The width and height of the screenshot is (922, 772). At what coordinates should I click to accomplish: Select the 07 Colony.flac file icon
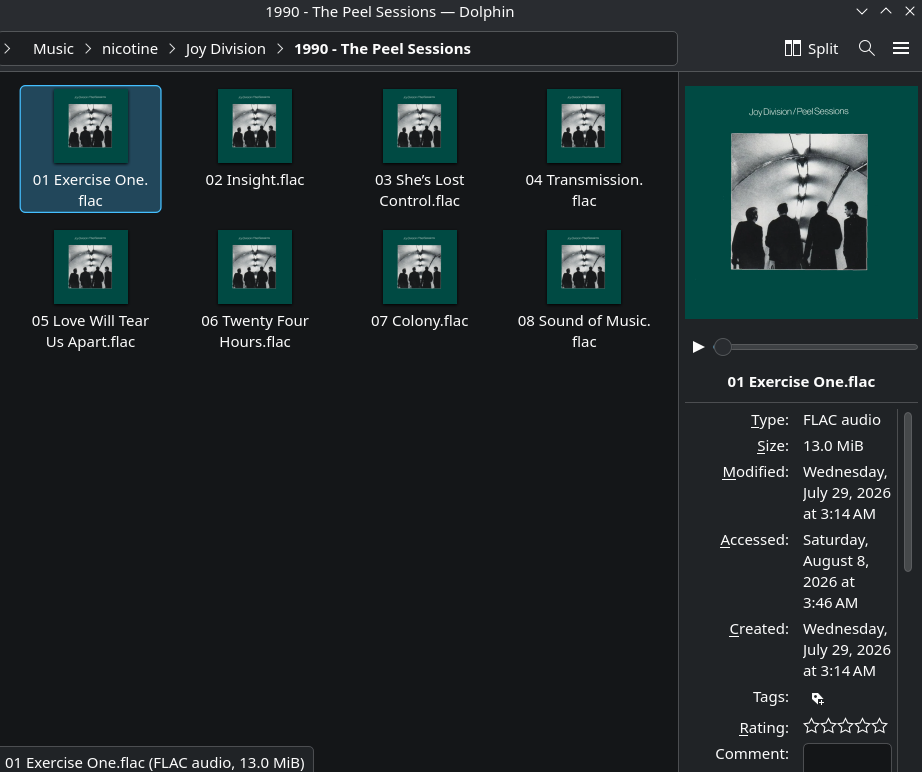tap(420, 267)
